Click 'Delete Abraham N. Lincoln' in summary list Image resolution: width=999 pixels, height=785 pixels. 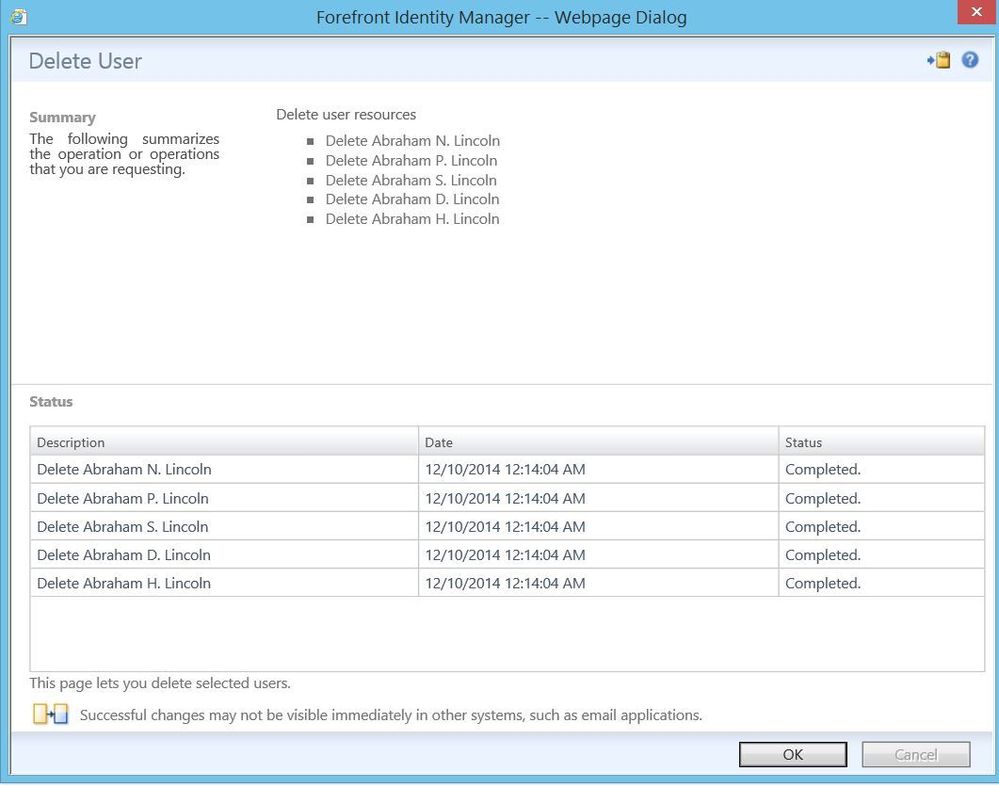413,141
